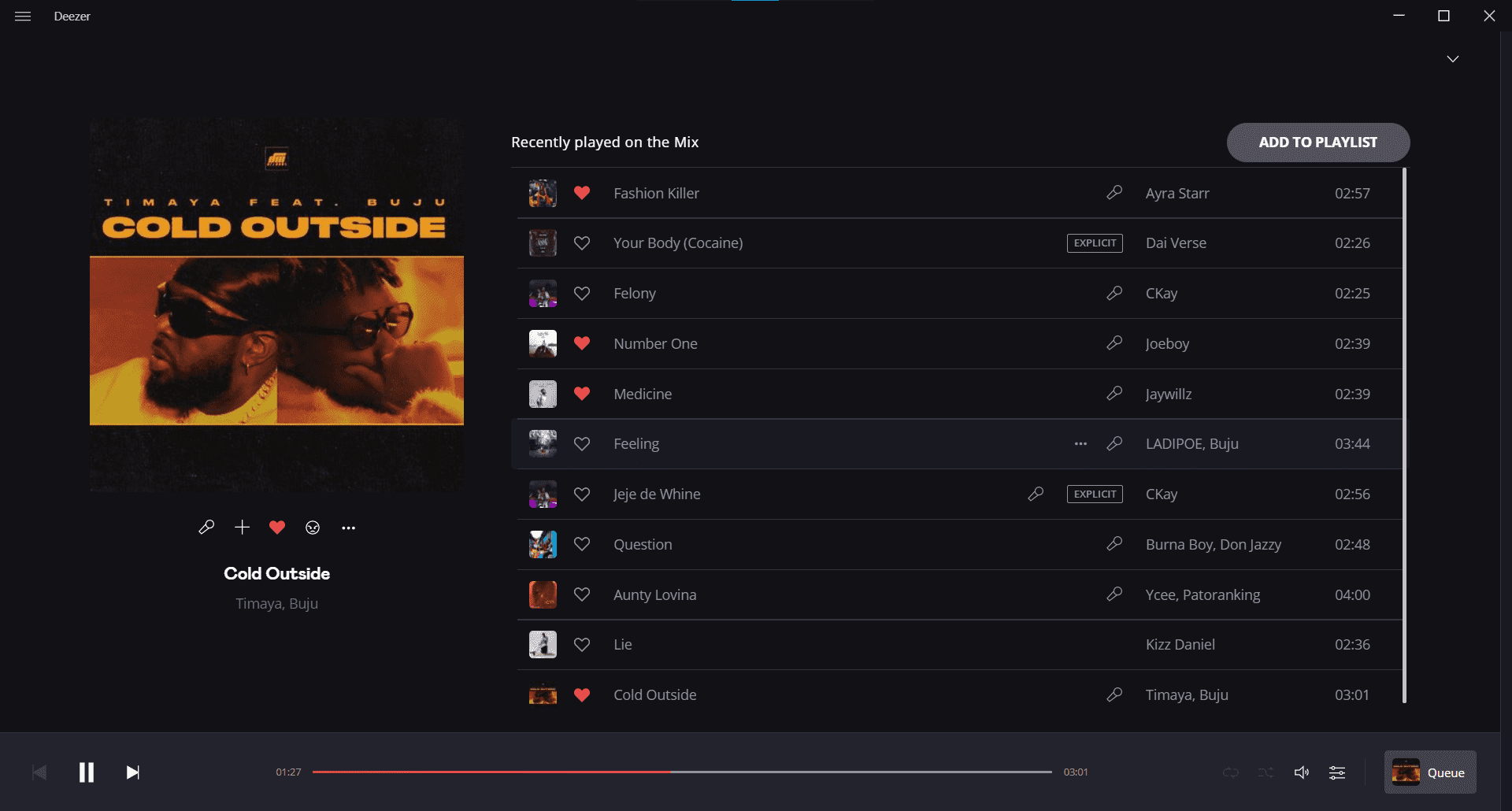Open the three-dot options on Feeling row
Image resolution: width=1512 pixels, height=811 pixels.
pos(1080,444)
